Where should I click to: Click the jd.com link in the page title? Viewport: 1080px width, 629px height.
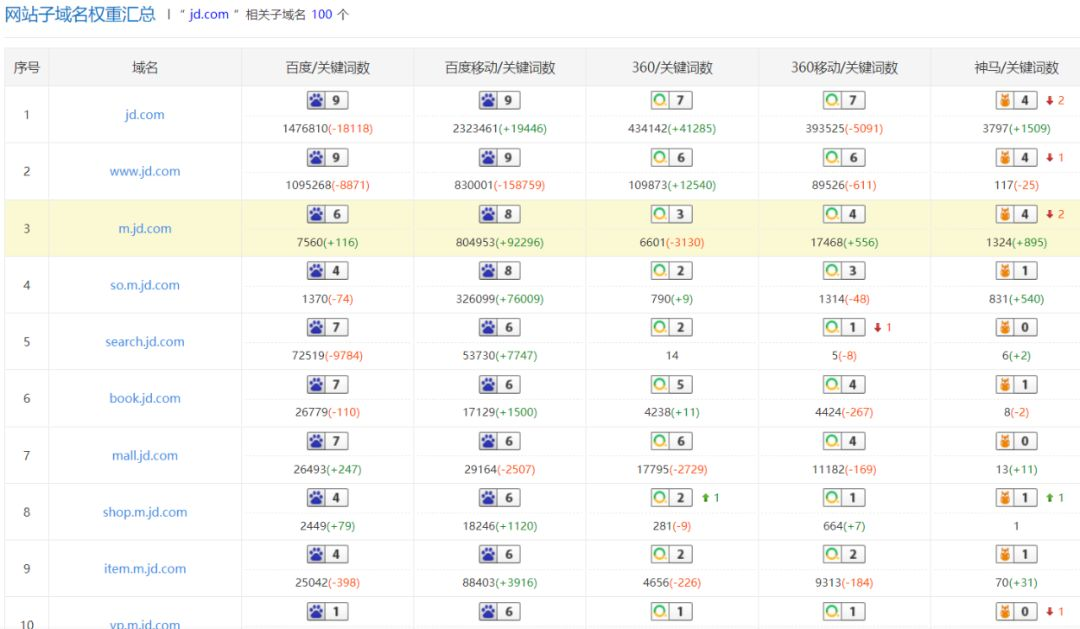tap(209, 14)
